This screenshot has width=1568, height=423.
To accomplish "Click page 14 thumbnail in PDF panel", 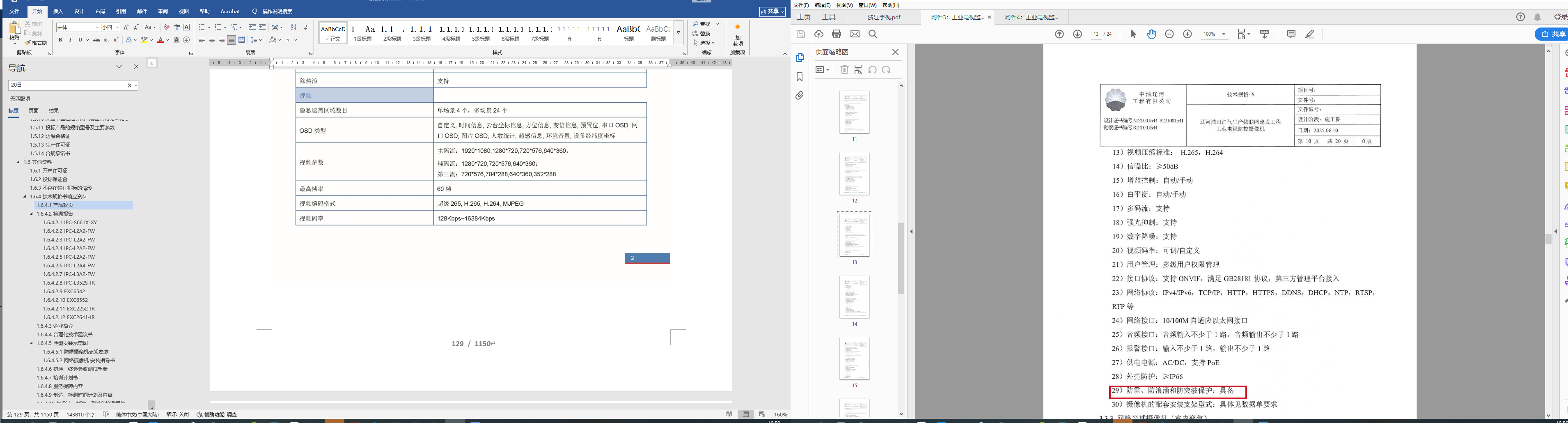I will (x=855, y=297).
